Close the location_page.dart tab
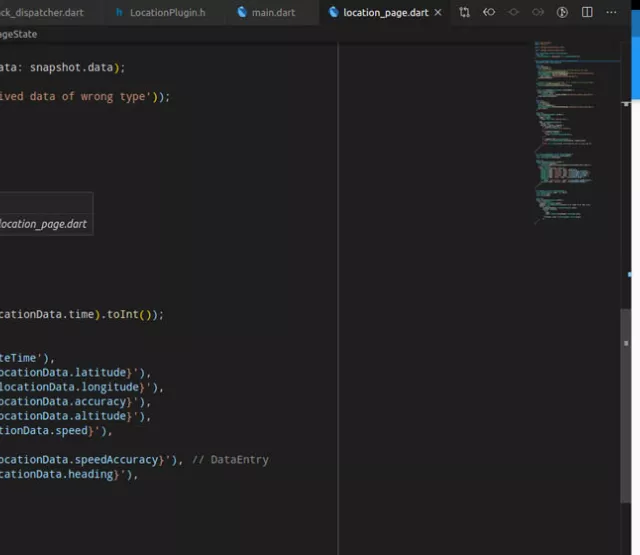 click(x=438, y=12)
